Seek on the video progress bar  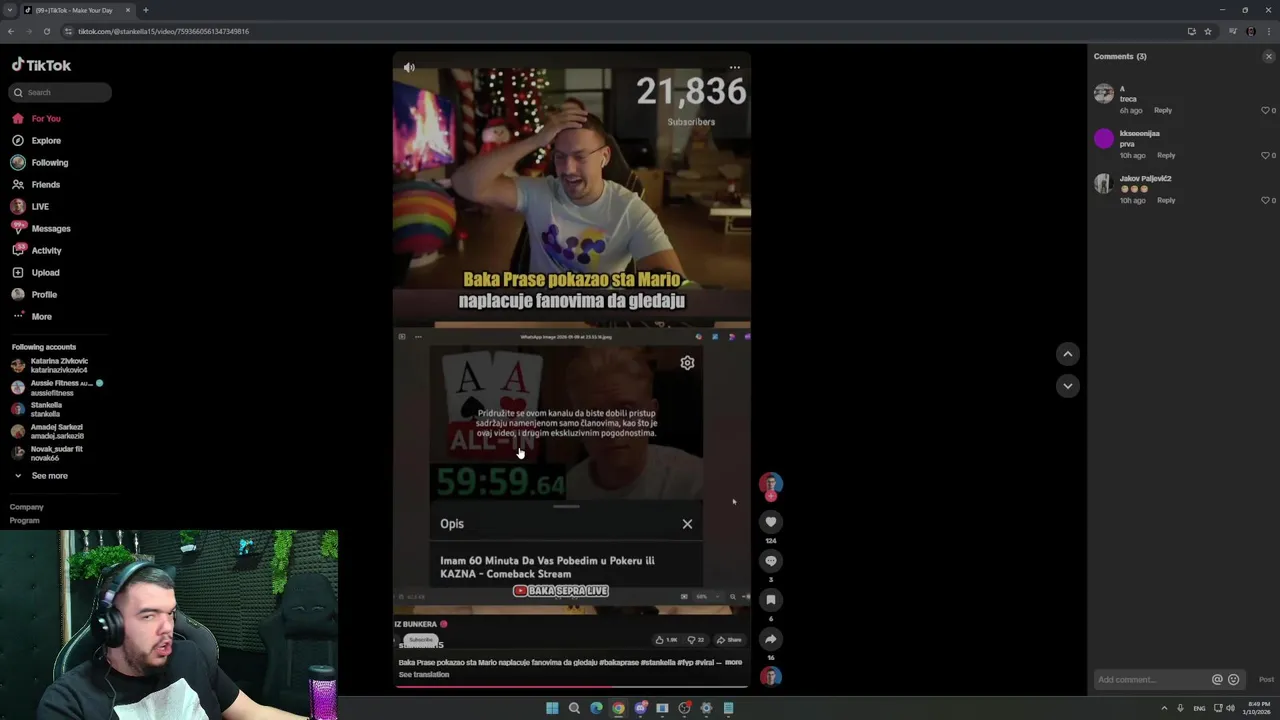tap(571, 686)
